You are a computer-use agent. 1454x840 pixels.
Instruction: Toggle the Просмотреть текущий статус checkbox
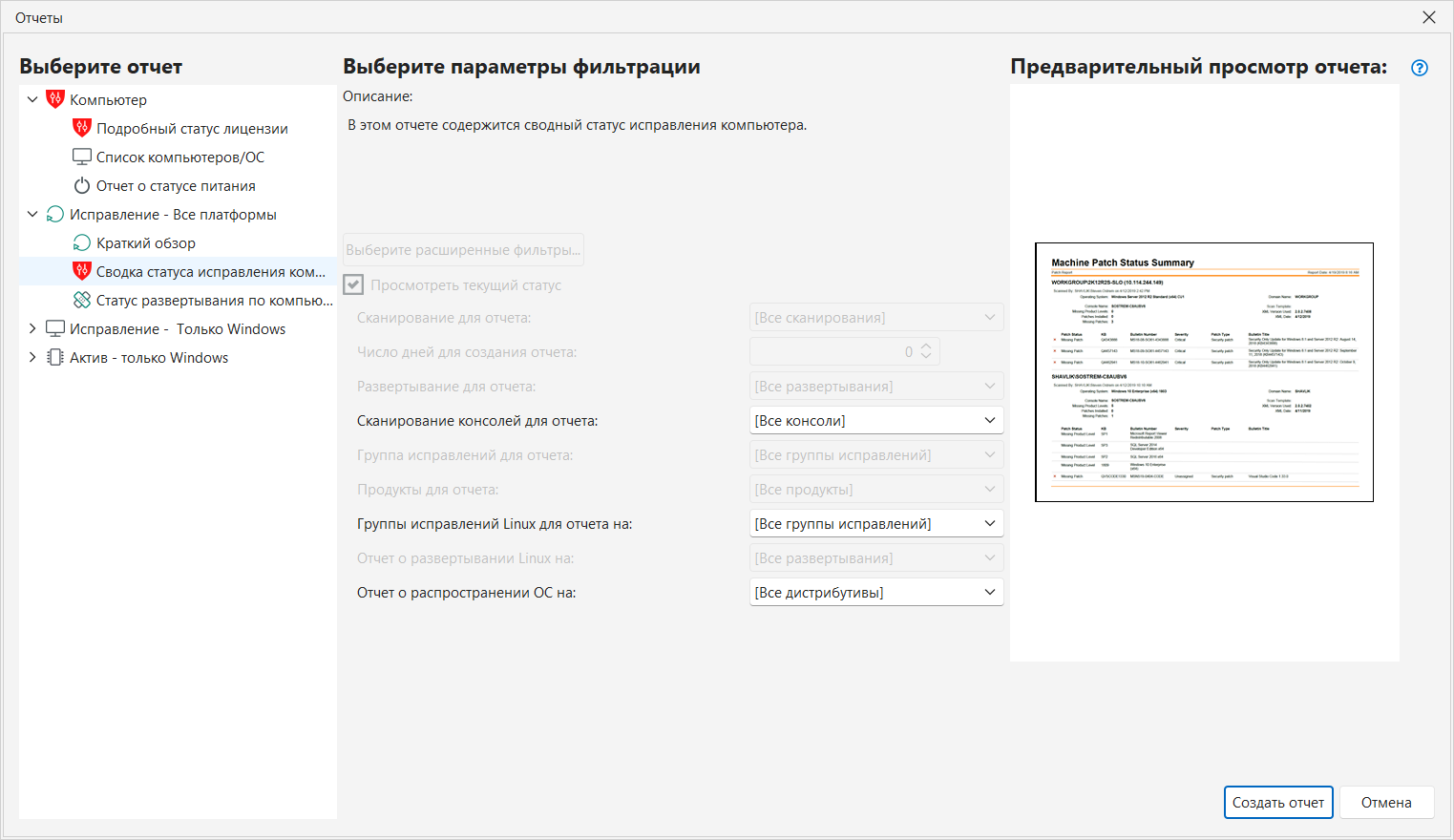354,284
